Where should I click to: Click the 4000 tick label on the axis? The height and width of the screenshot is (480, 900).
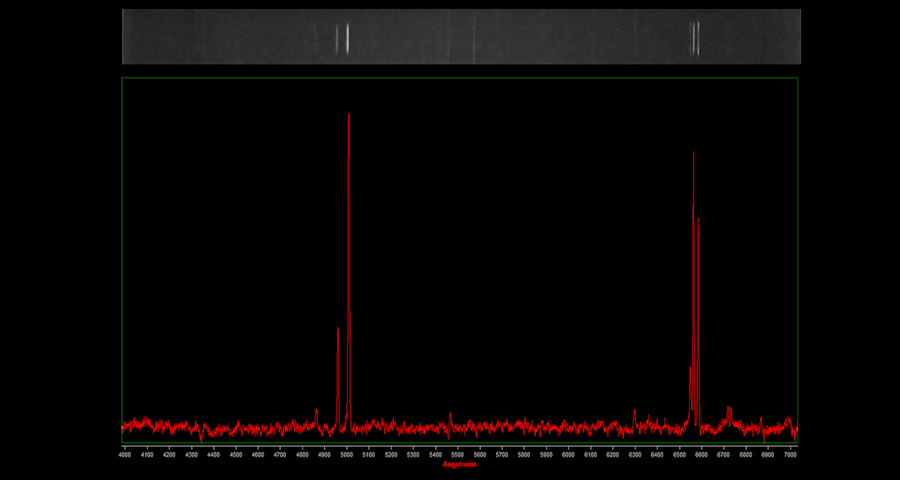[x=125, y=455]
